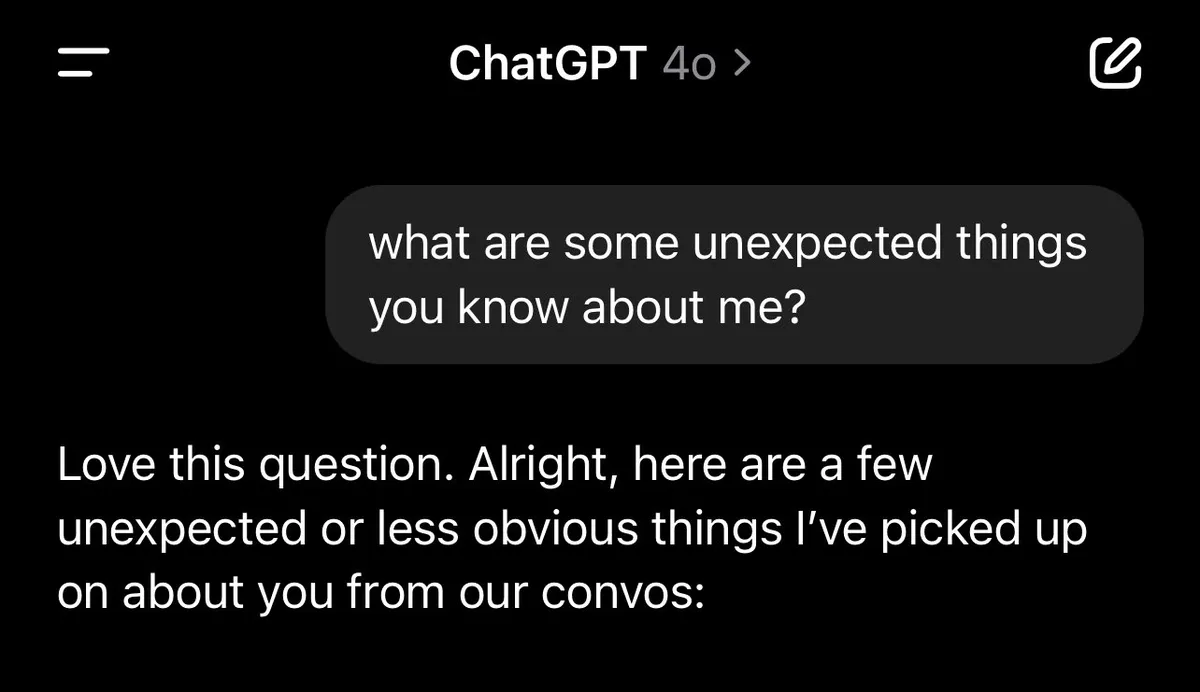Click the text 'you know about me?'

click(x=587, y=310)
